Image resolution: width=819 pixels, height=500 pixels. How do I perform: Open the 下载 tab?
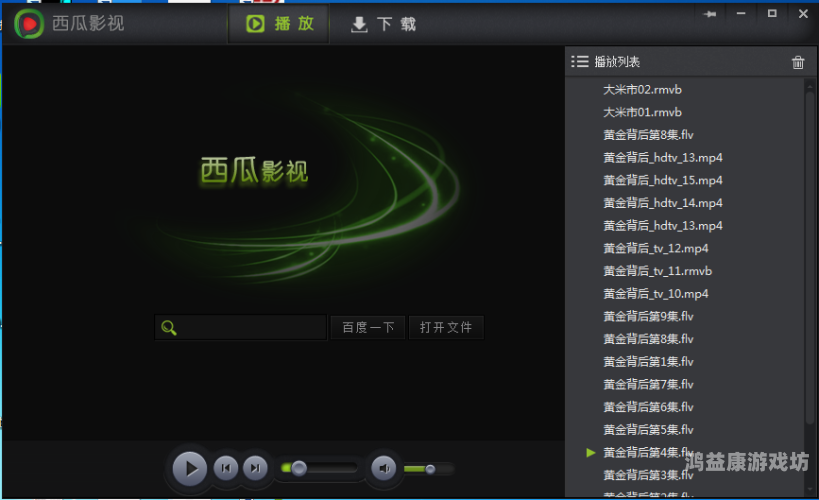pos(383,25)
